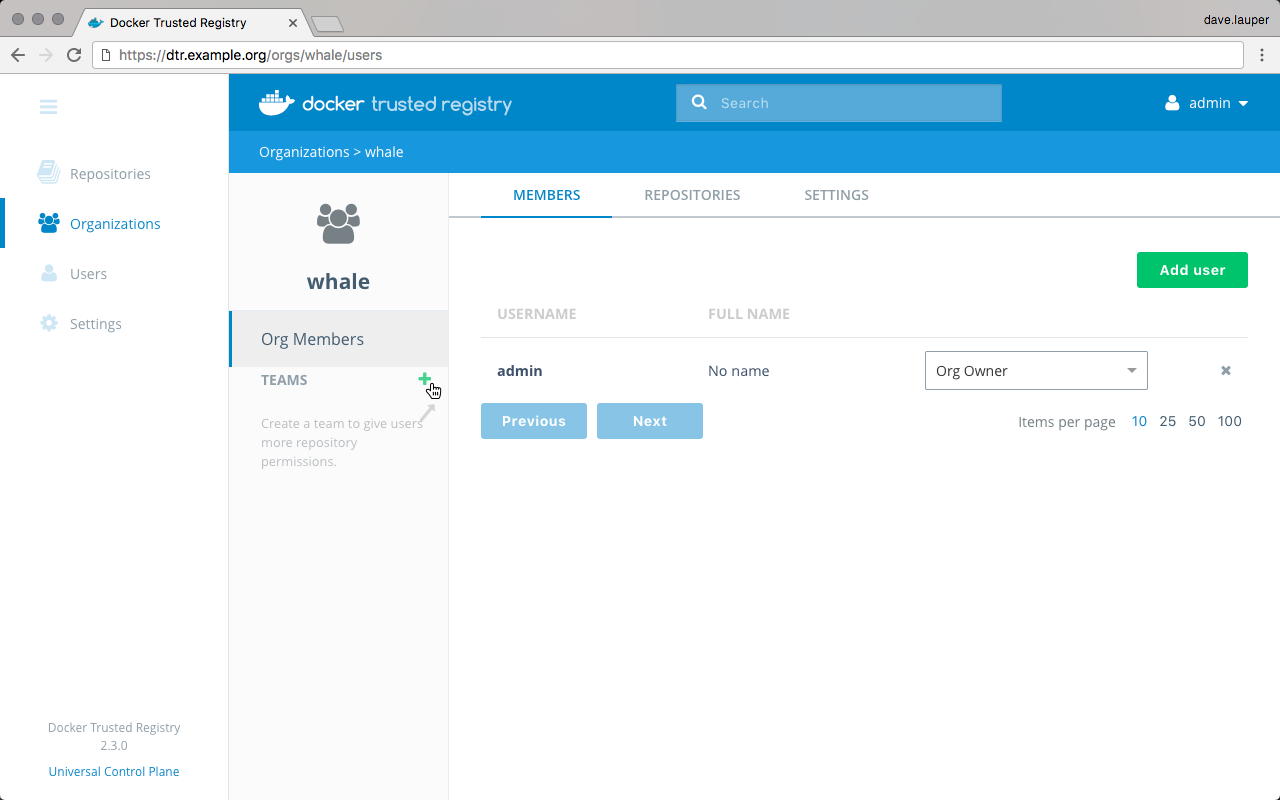Viewport: 1280px width, 800px height.
Task: Go back using browser back arrow
Action: click(x=18, y=55)
